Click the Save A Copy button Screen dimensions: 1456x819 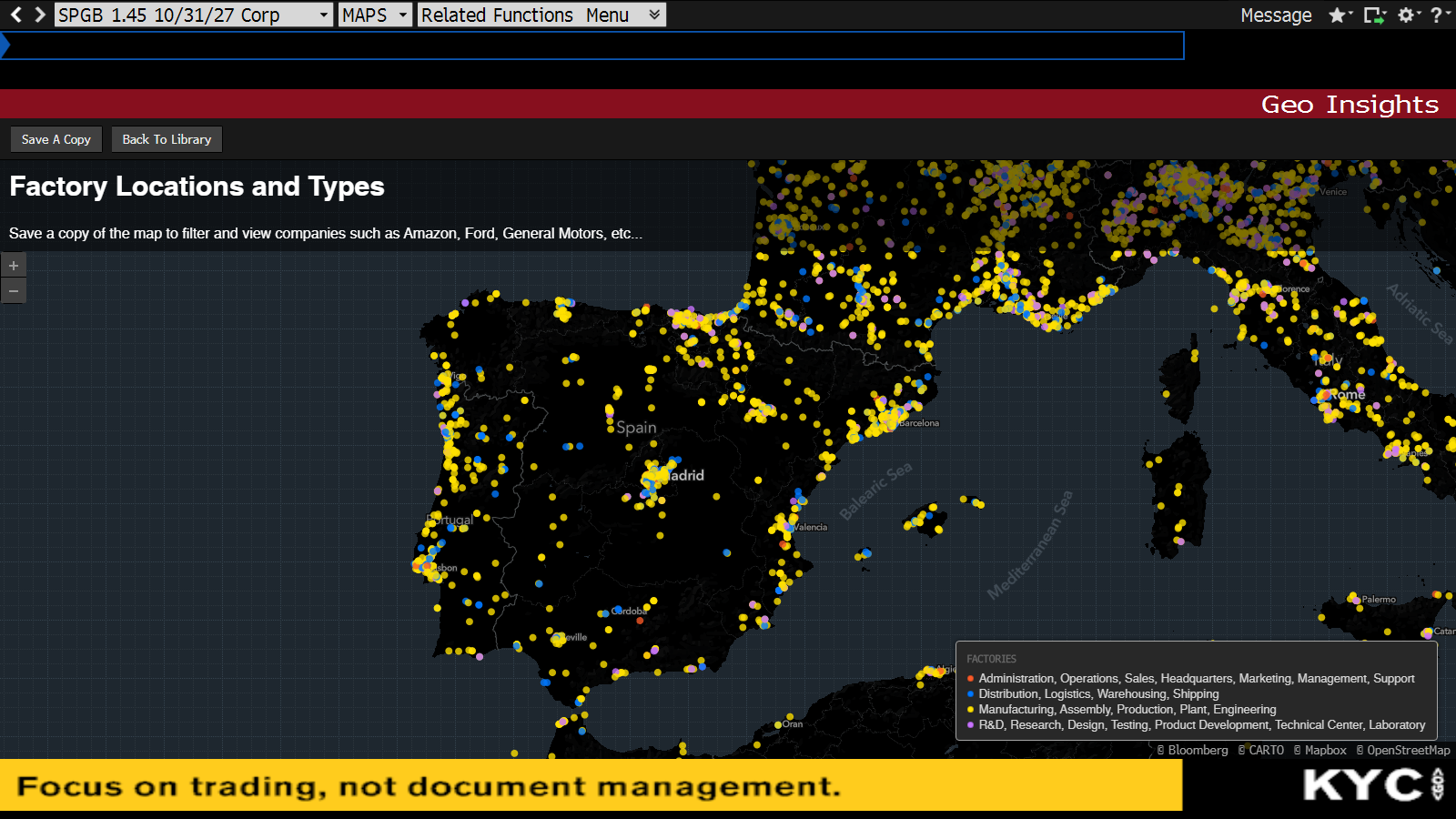(x=56, y=139)
